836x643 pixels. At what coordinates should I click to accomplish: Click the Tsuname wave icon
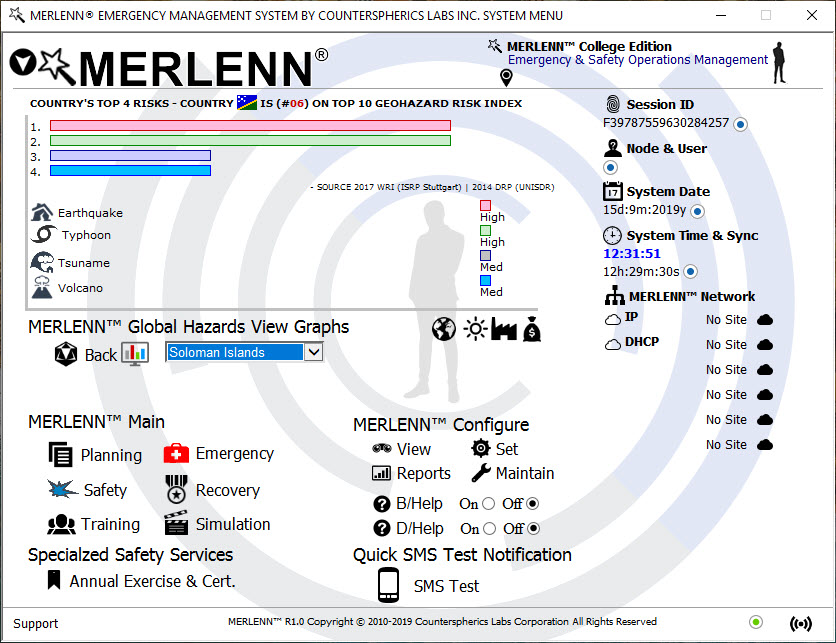[x=42, y=262]
